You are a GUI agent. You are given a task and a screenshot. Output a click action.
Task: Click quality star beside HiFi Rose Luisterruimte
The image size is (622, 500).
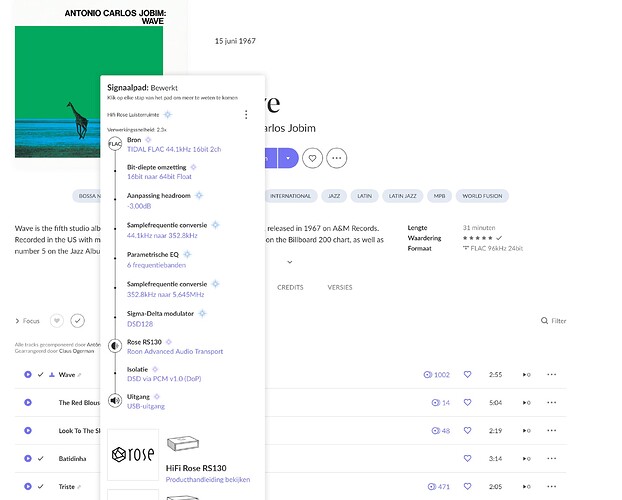[x=168, y=115]
